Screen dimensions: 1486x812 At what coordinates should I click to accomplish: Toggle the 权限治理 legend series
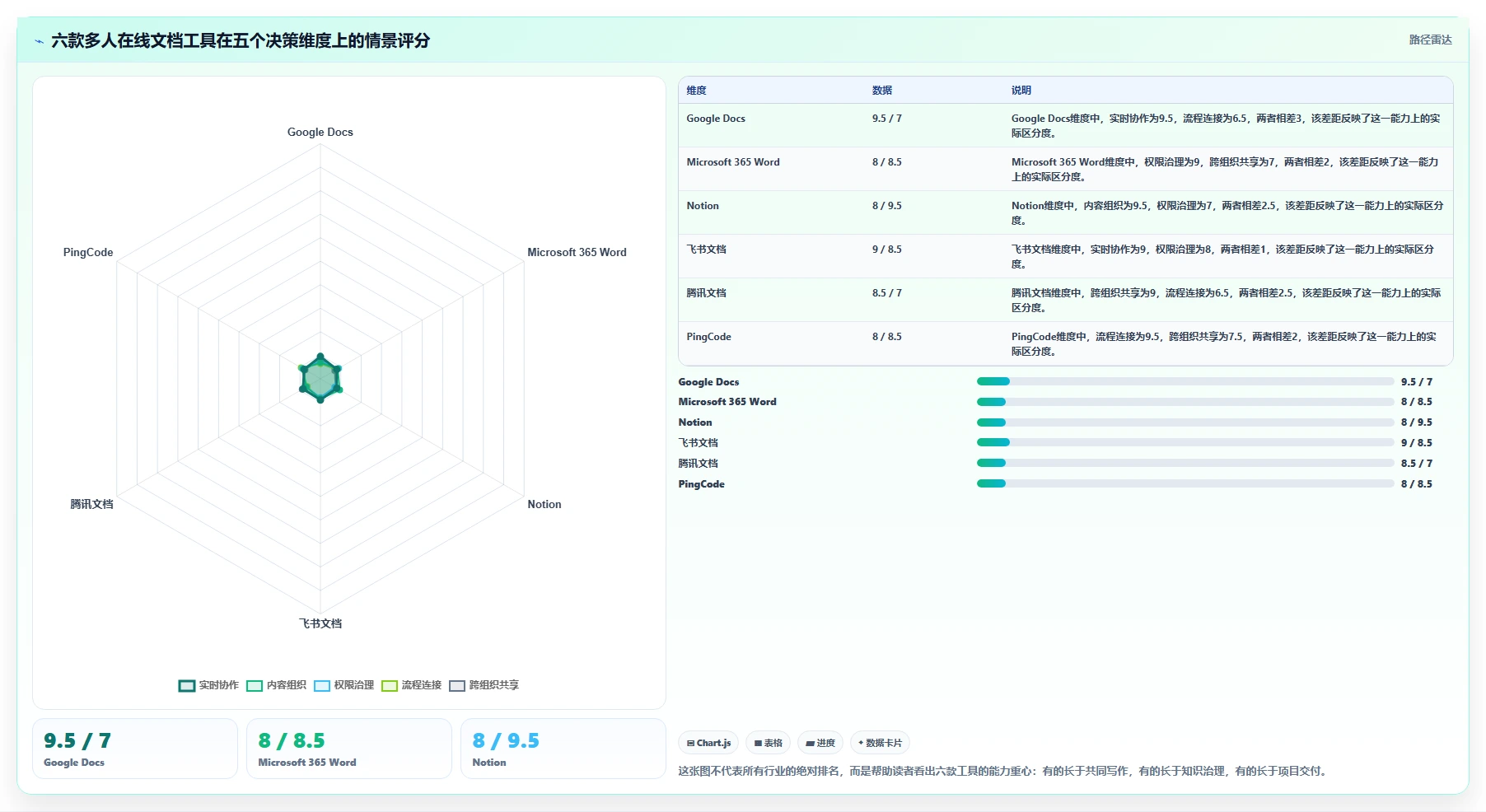pos(343,685)
